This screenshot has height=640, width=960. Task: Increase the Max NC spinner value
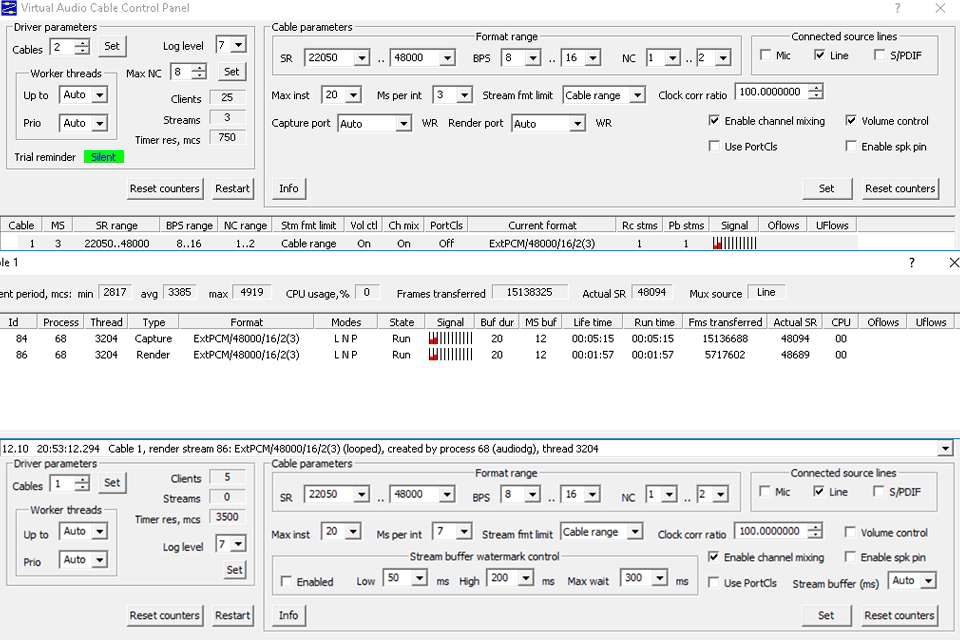[x=199, y=67]
